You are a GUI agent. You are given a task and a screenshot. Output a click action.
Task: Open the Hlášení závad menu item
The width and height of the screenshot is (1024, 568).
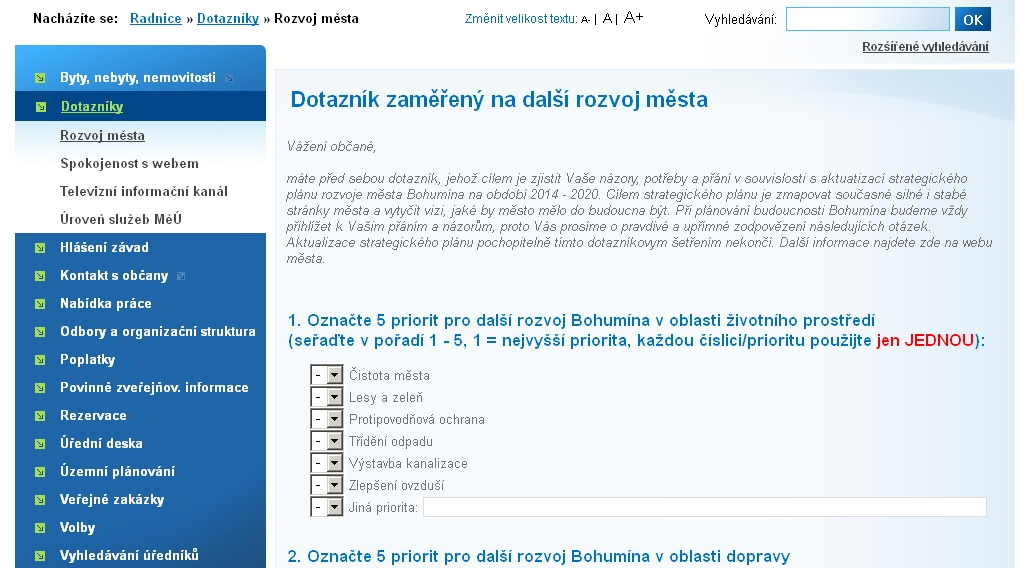click(x=104, y=247)
